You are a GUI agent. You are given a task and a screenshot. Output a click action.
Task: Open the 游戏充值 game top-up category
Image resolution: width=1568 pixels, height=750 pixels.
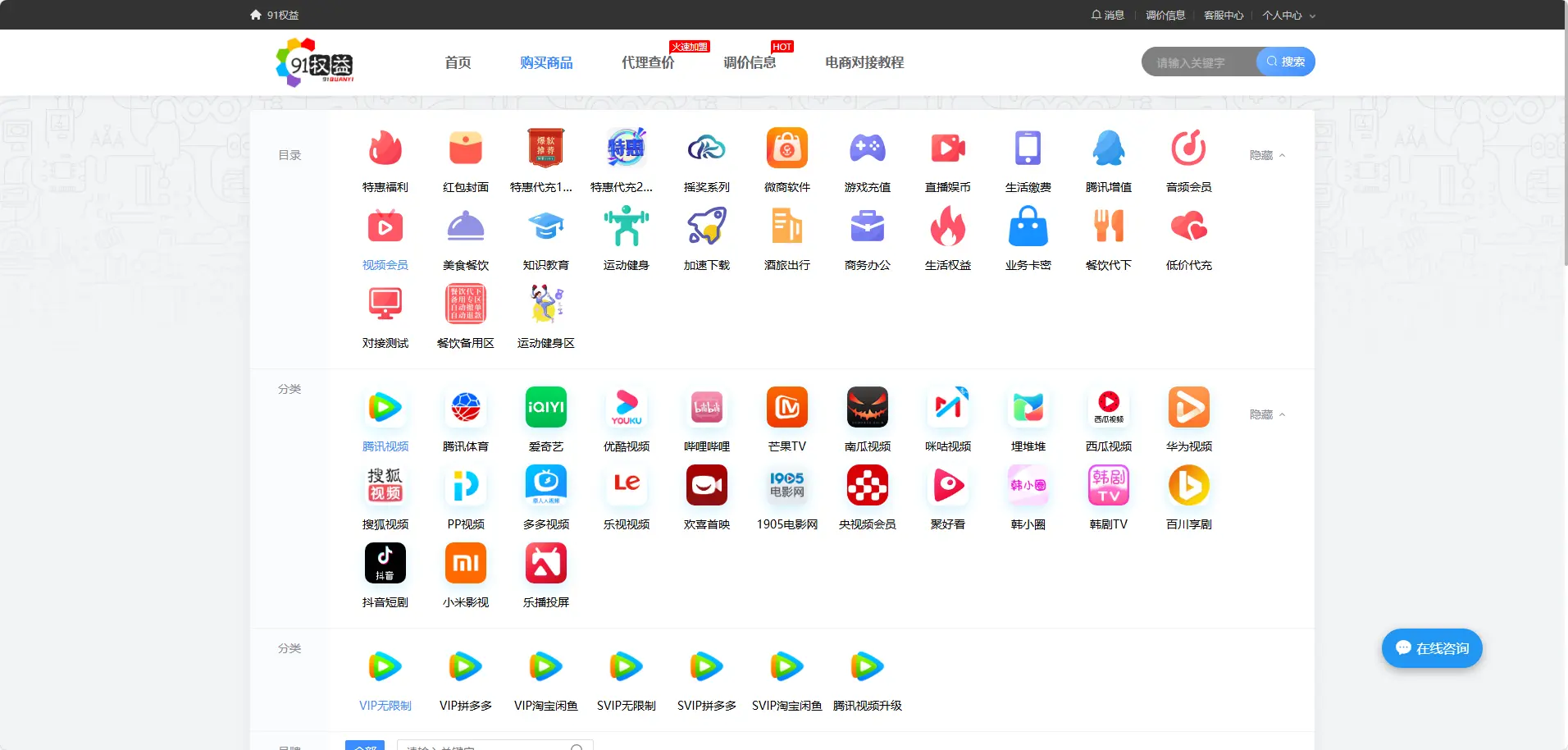(x=867, y=158)
